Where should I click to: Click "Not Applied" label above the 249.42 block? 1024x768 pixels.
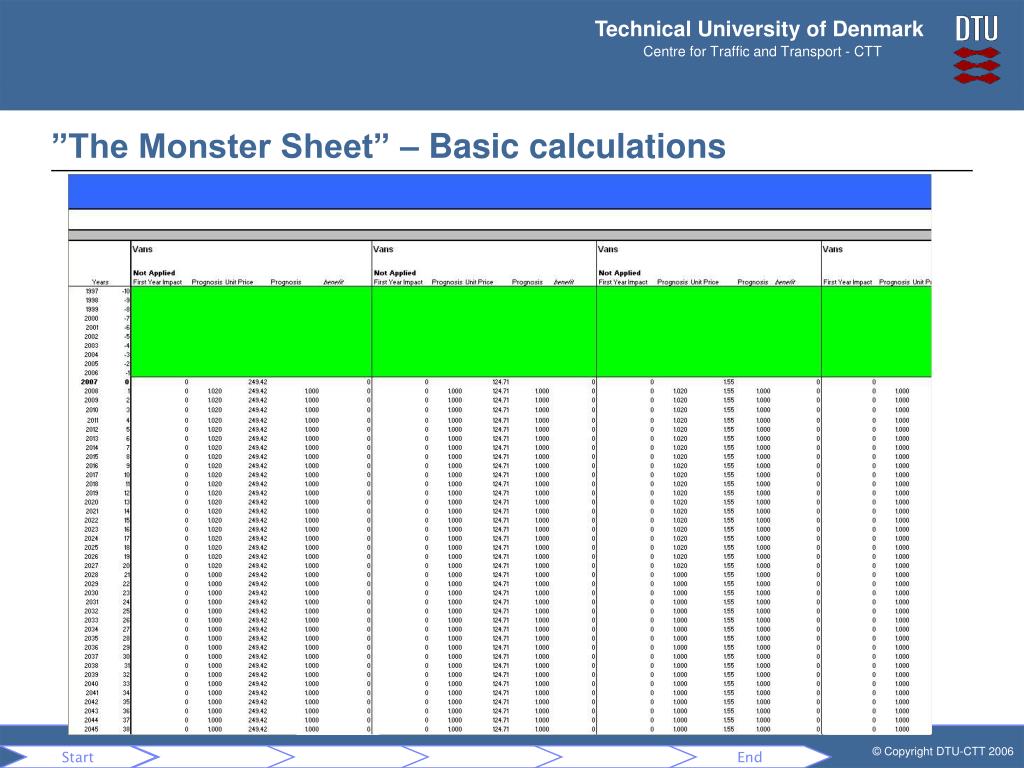tap(154, 273)
